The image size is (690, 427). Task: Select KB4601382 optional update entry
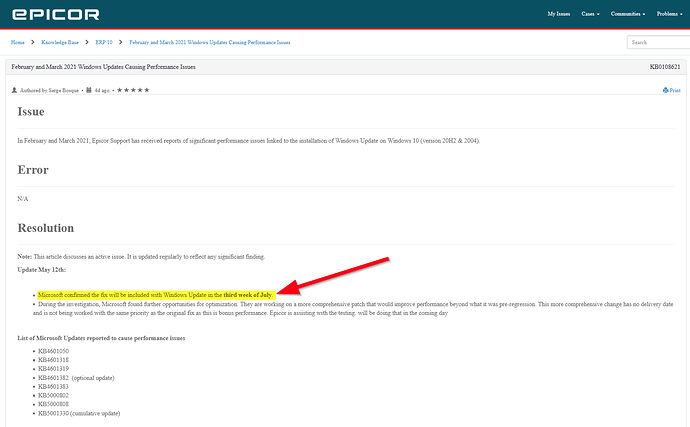click(x=76, y=378)
